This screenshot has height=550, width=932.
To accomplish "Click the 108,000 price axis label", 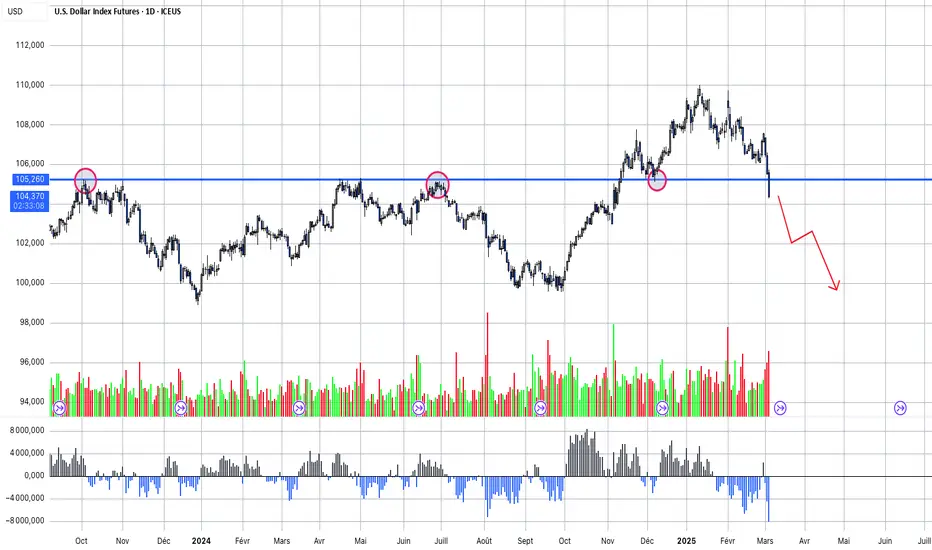I will click(x=30, y=125).
